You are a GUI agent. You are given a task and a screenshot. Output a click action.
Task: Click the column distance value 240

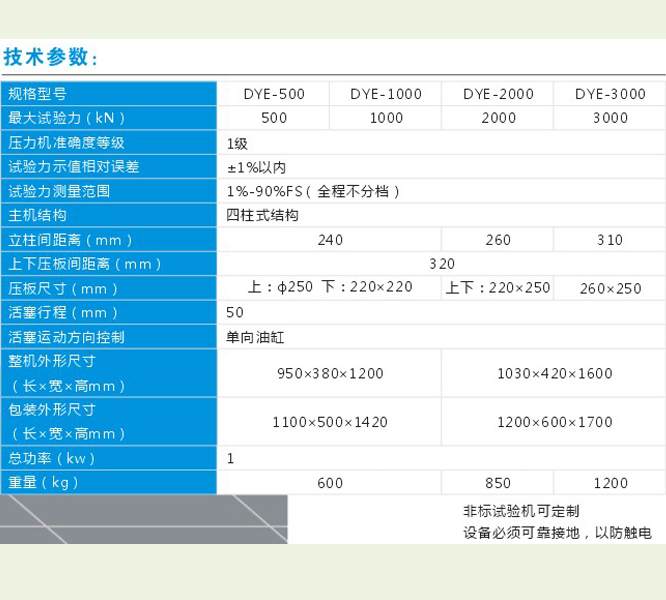pos(330,240)
